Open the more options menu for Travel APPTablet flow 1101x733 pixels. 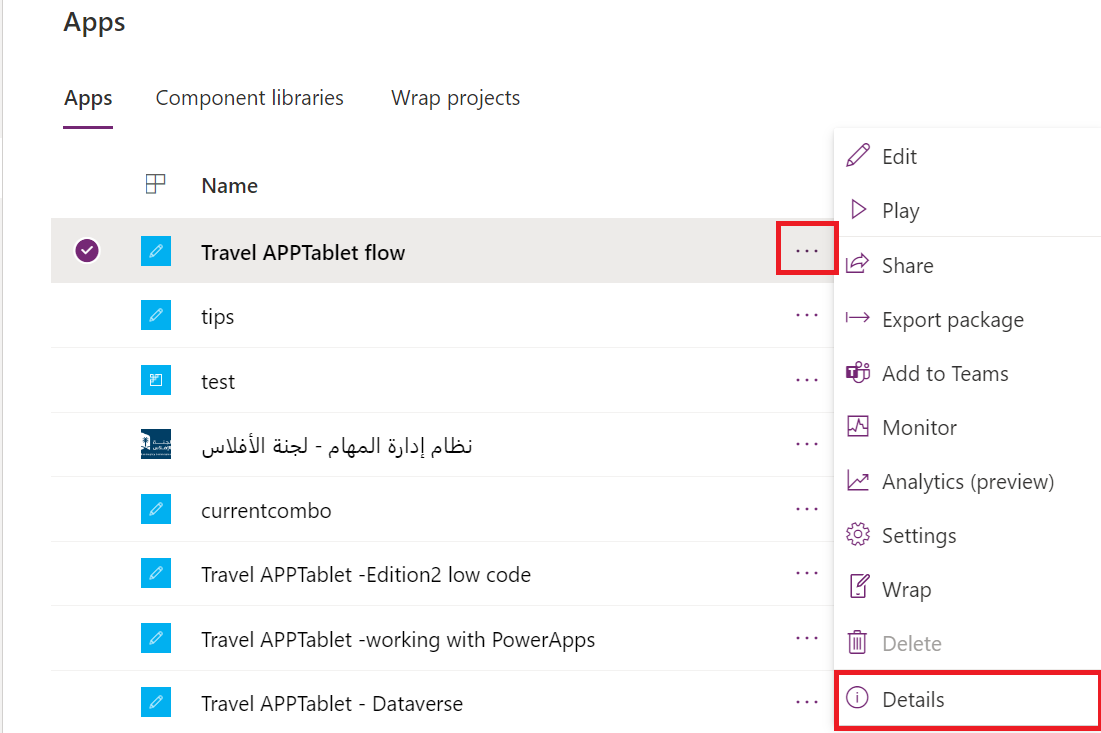(807, 250)
